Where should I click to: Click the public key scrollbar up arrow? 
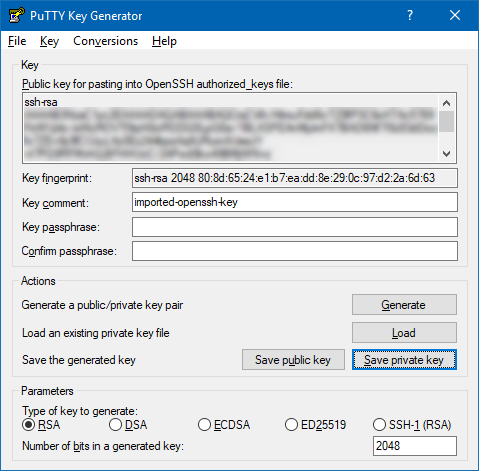pyautogui.click(x=447, y=103)
